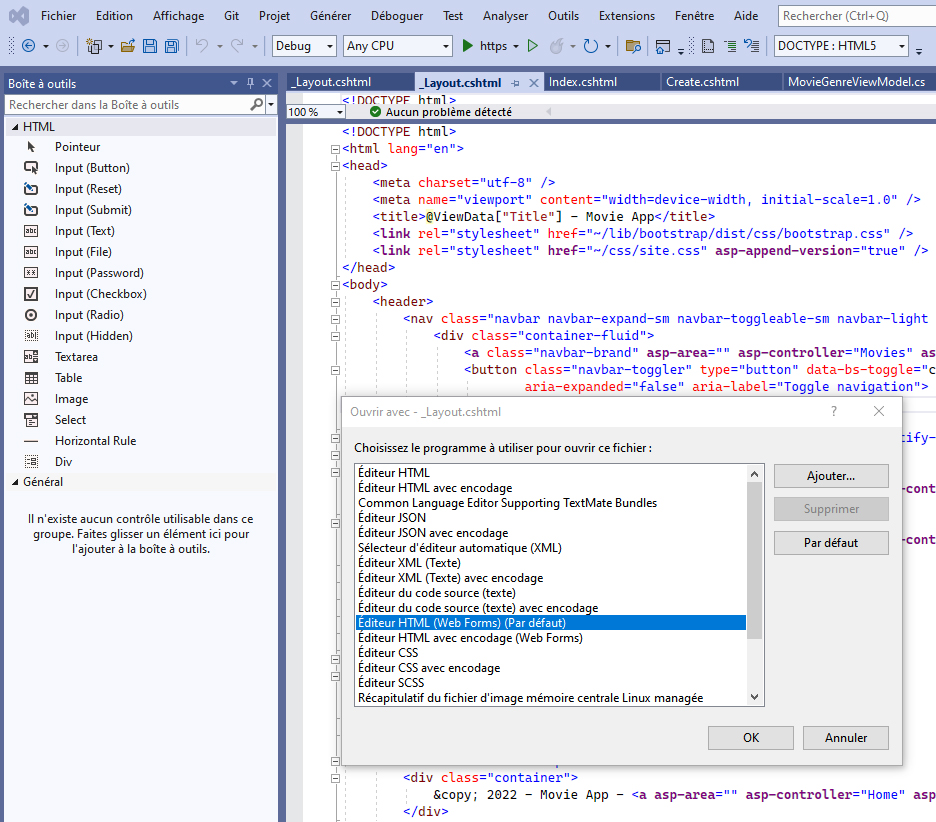Click the Par défaut button
The image size is (936, 822).
coord(831,543)
